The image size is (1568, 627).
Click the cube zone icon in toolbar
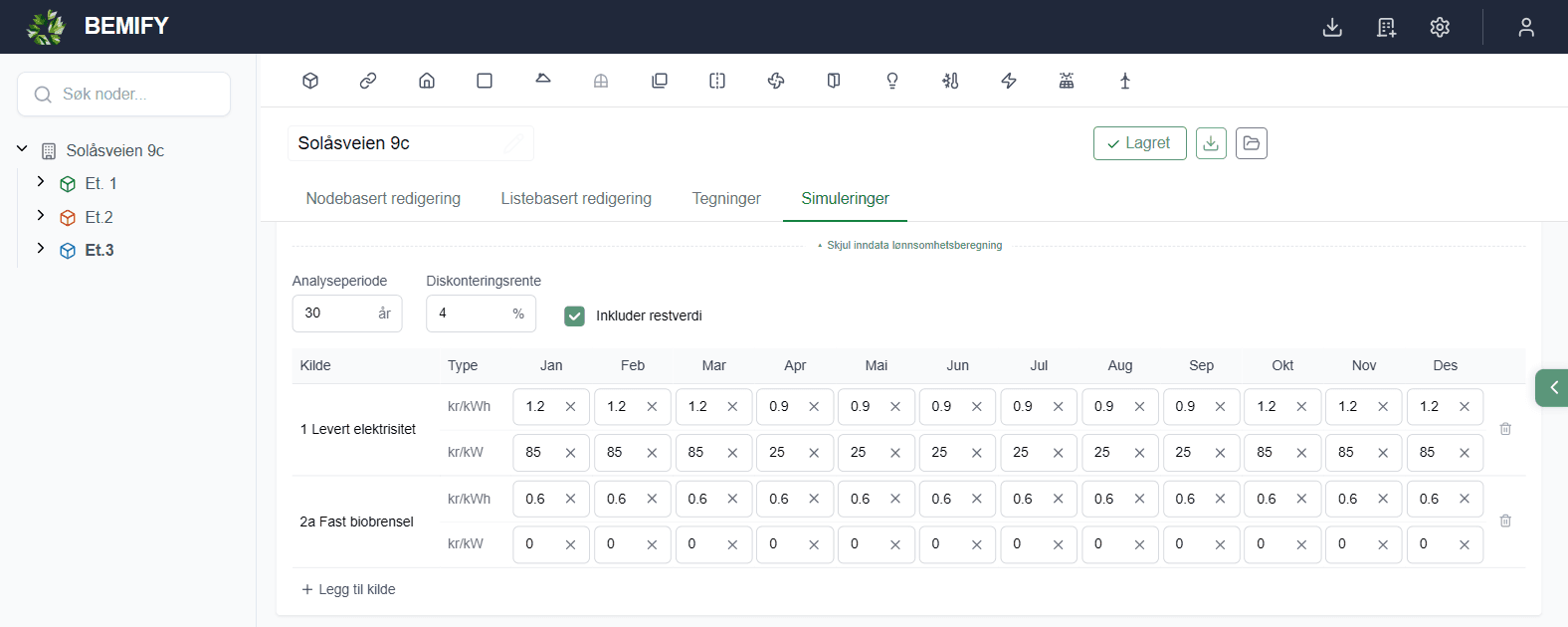tap(310, 81)
